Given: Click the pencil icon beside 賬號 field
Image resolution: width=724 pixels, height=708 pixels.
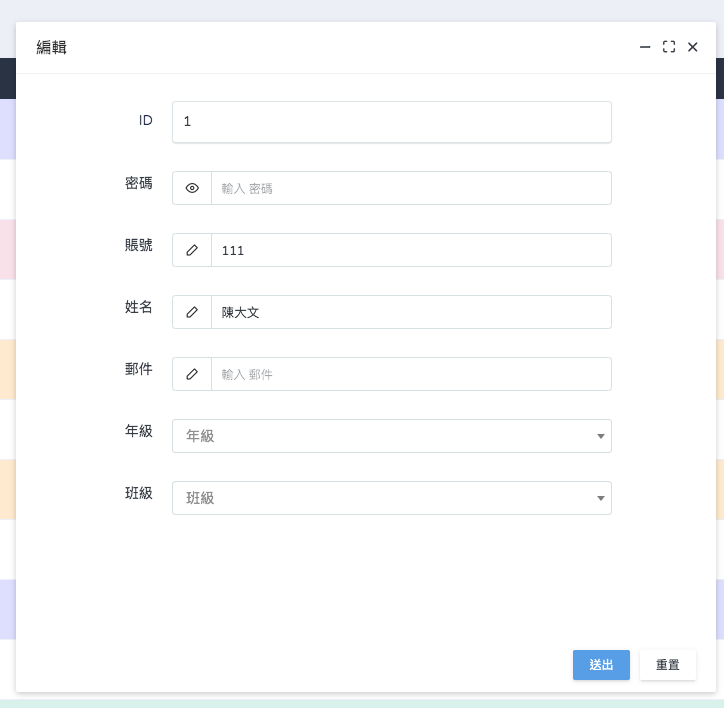Looking at the screenshot, I should (x=192, y=250).
